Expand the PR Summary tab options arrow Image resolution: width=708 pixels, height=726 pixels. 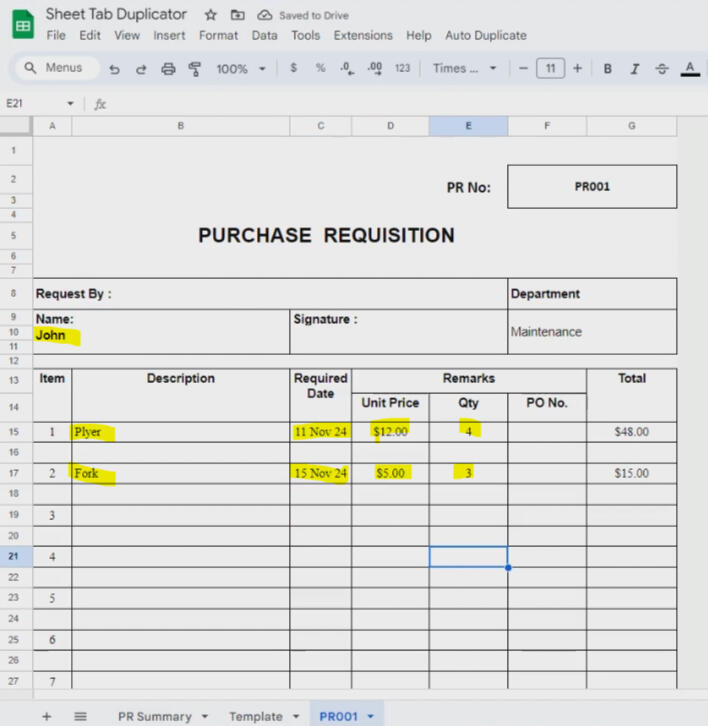pyautogui.click(x=205, y=716)
